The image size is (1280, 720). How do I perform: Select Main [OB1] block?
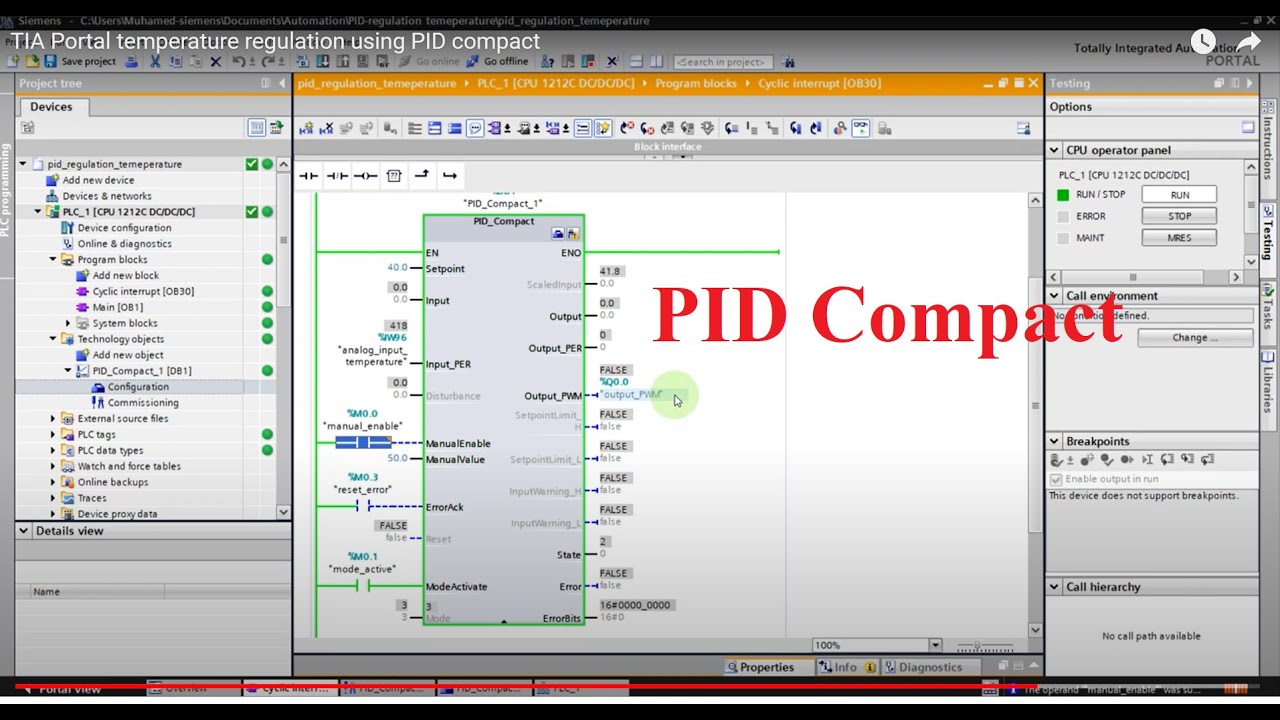tap(117, 307)
